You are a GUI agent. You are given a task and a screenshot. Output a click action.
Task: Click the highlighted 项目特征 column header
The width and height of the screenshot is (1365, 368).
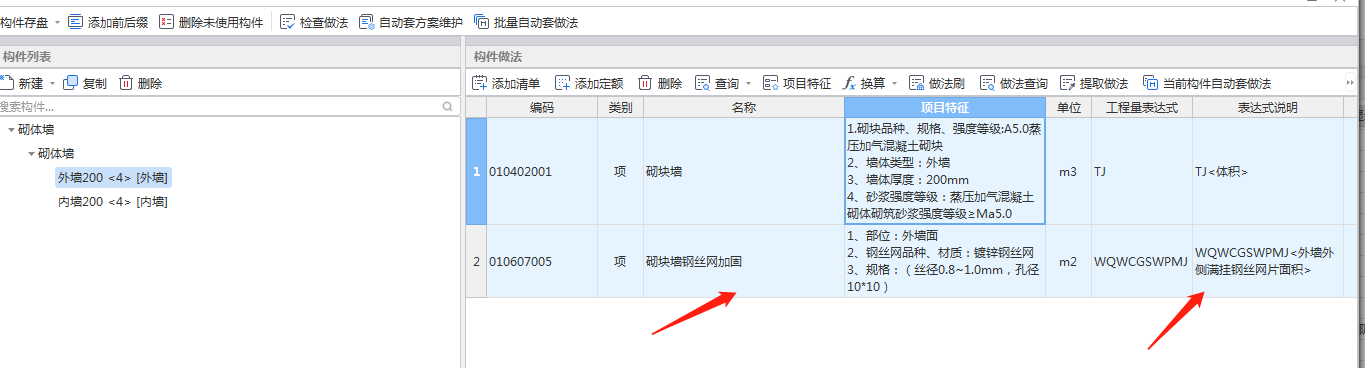click(x=945, y=107)
